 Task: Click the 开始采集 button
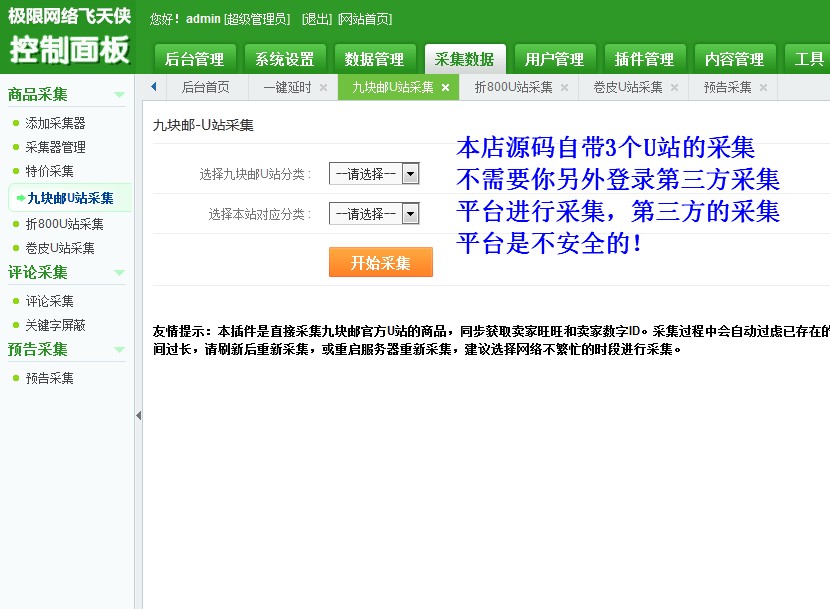click(380, 262)
